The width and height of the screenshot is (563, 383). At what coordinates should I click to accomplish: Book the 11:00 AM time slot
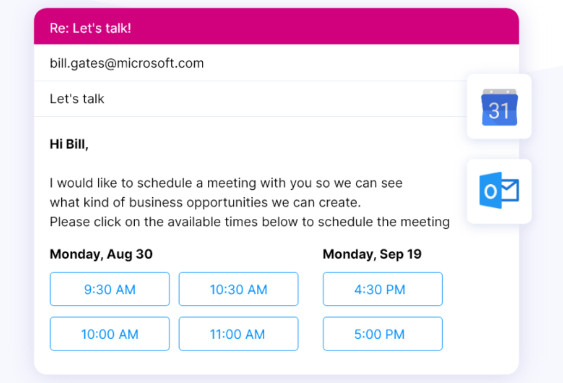coord(238,334)
